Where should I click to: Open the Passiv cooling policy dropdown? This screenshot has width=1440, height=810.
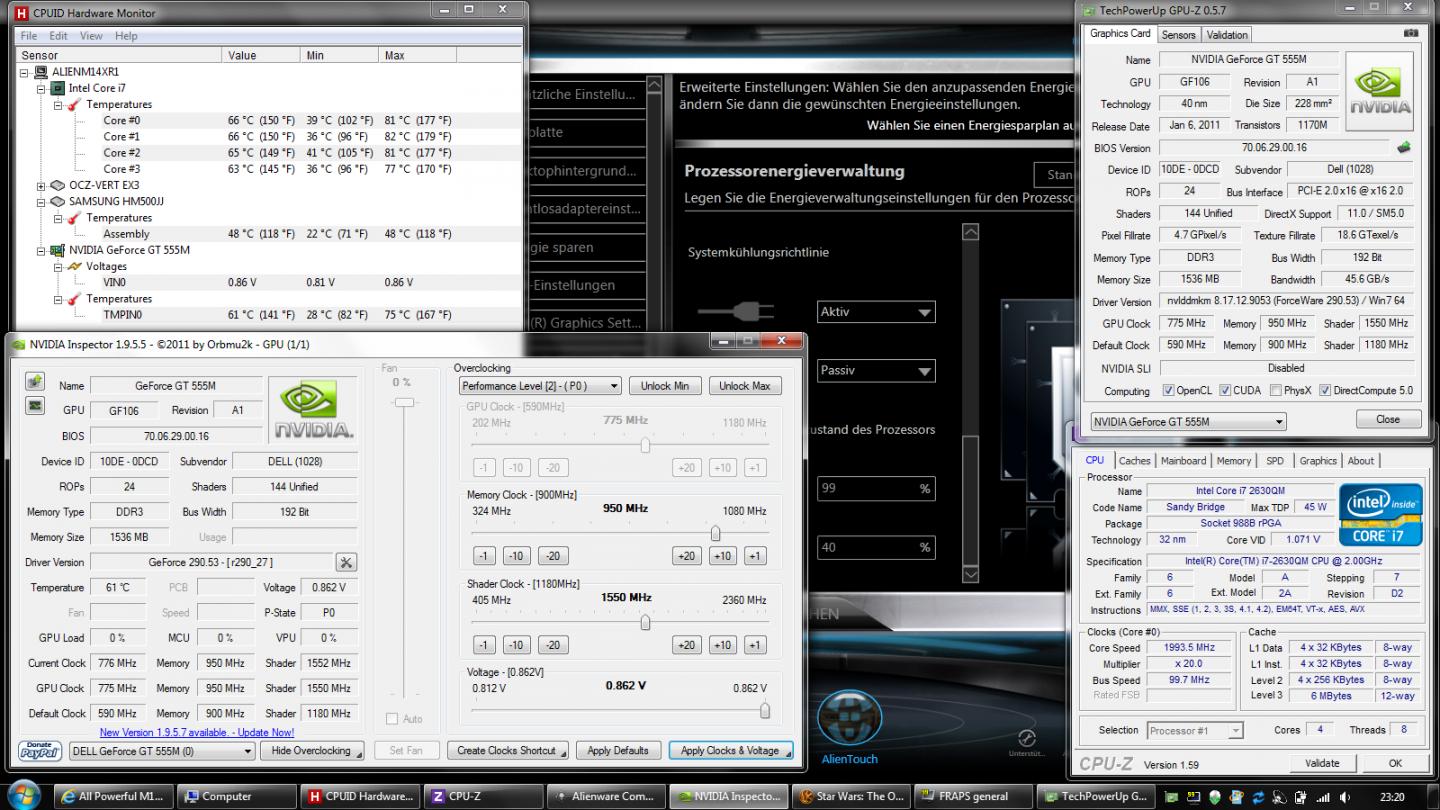[876, 371]
